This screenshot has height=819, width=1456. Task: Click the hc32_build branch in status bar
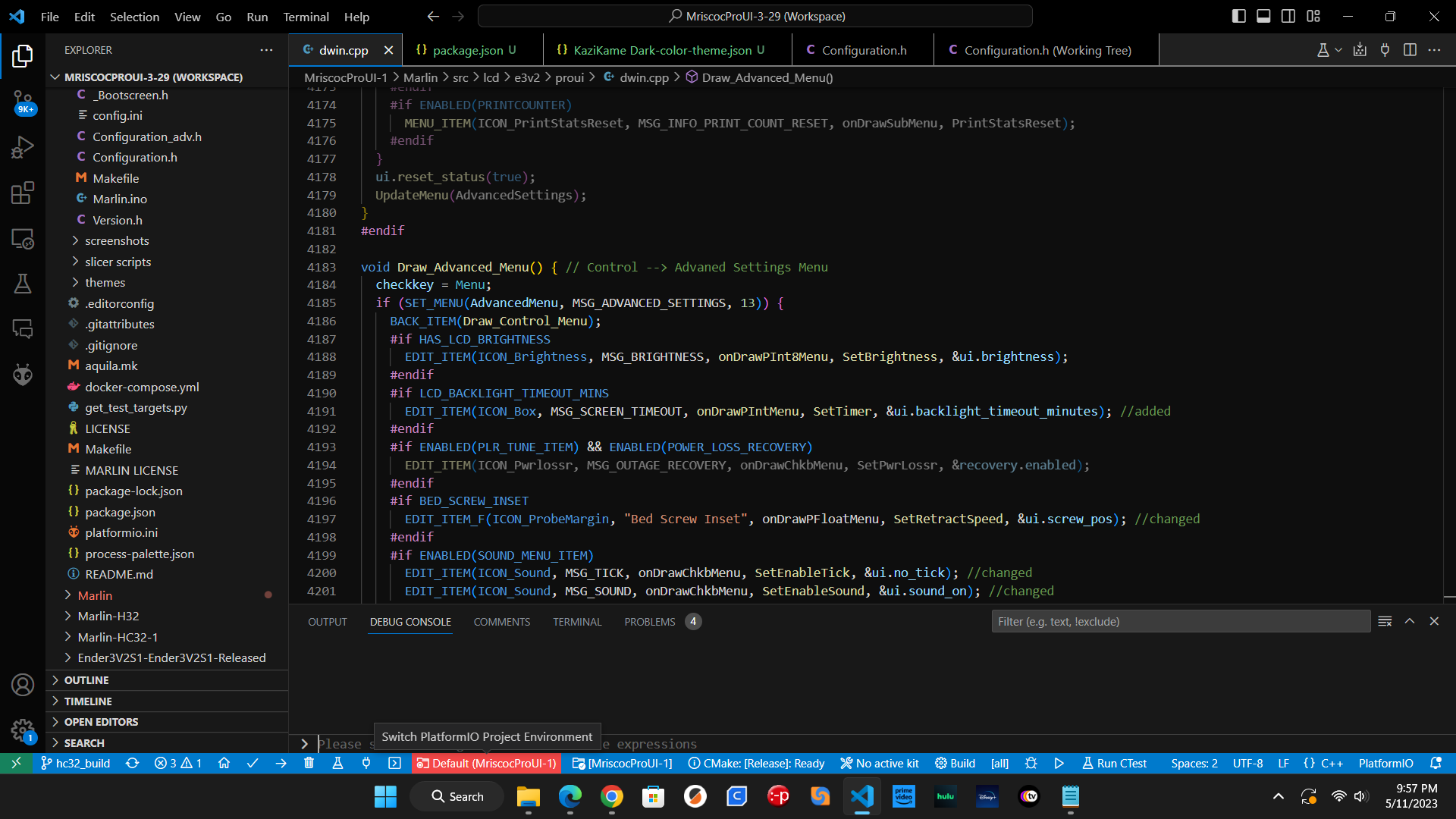pos(75,763)
